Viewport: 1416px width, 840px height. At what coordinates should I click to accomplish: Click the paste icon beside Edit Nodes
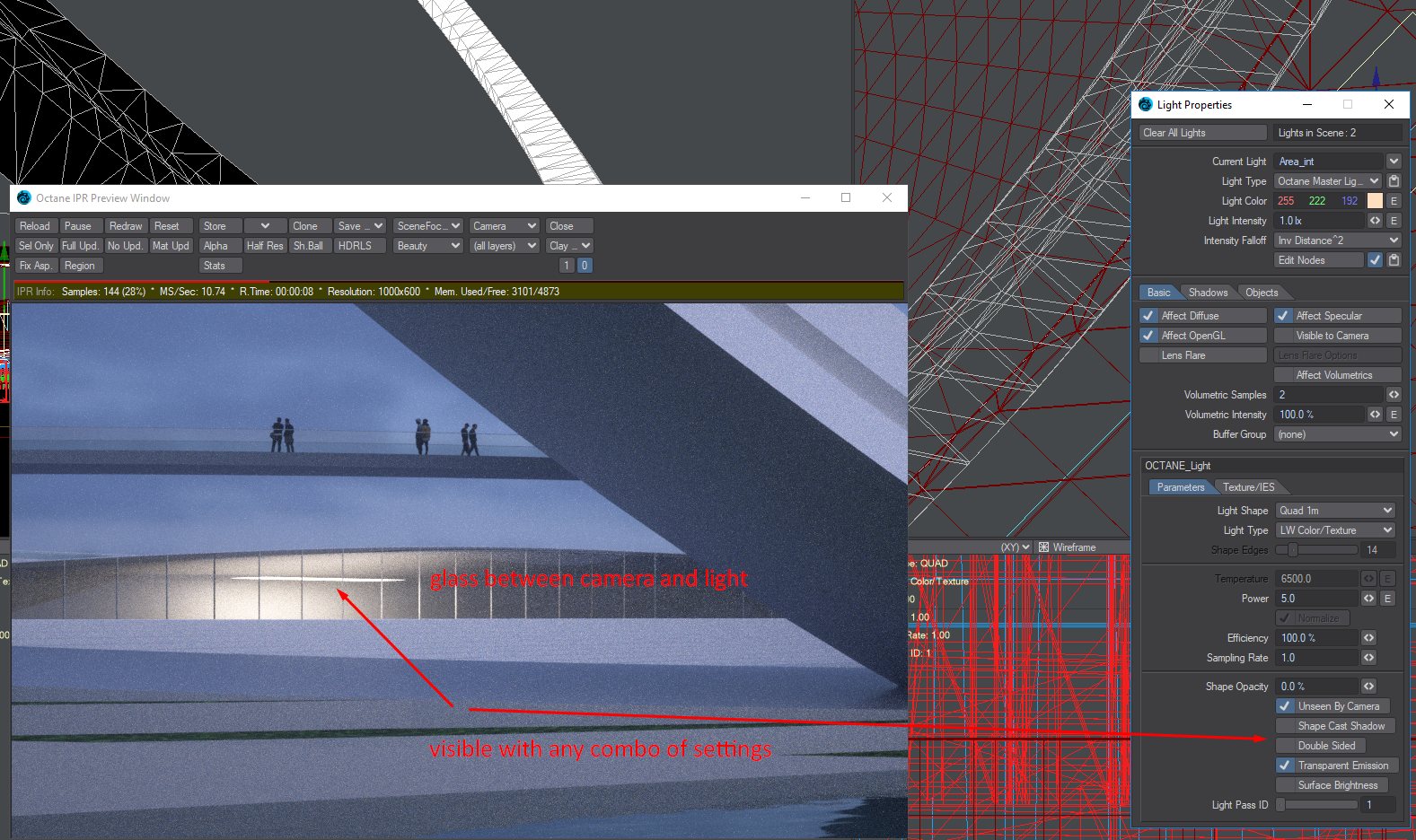1394,260
